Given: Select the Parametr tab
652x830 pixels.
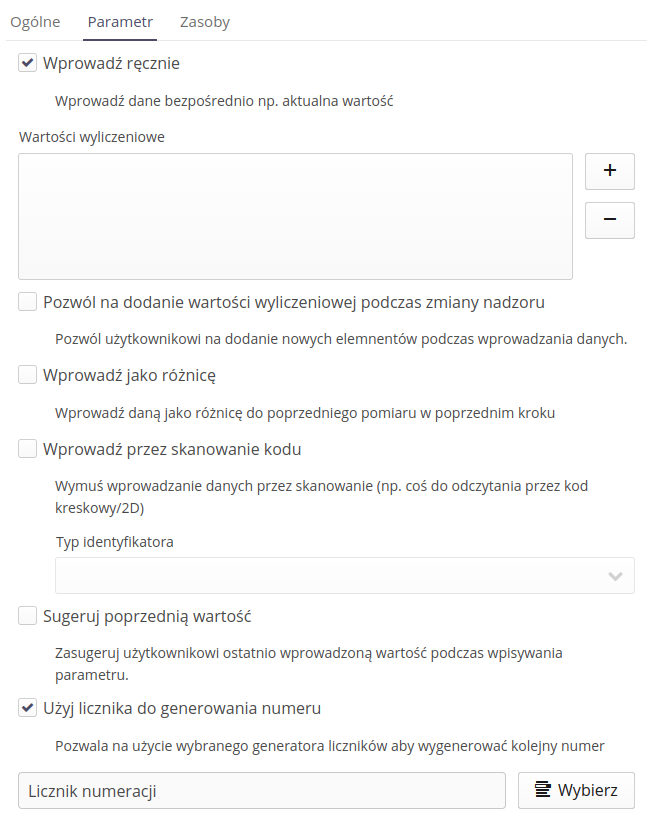Looking at the screenshot, I should pyautogui.click(x=120, y=22).
